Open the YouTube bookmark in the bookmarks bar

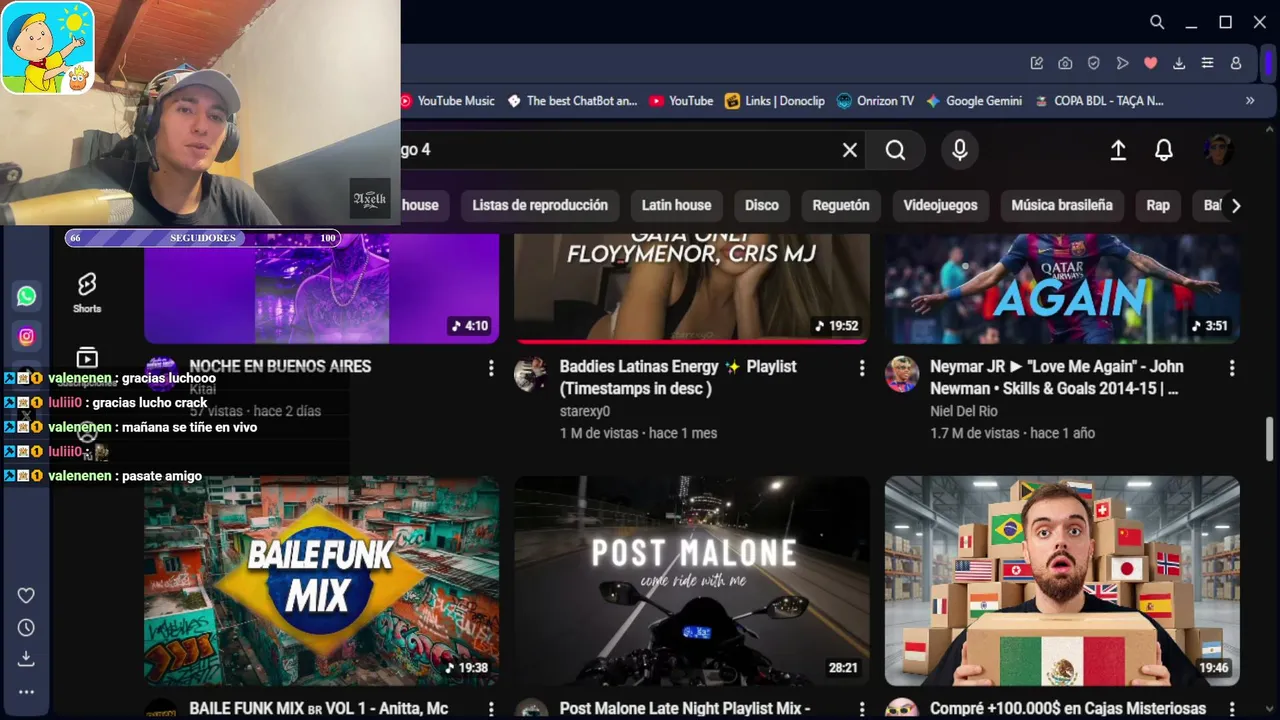[681, 101]
